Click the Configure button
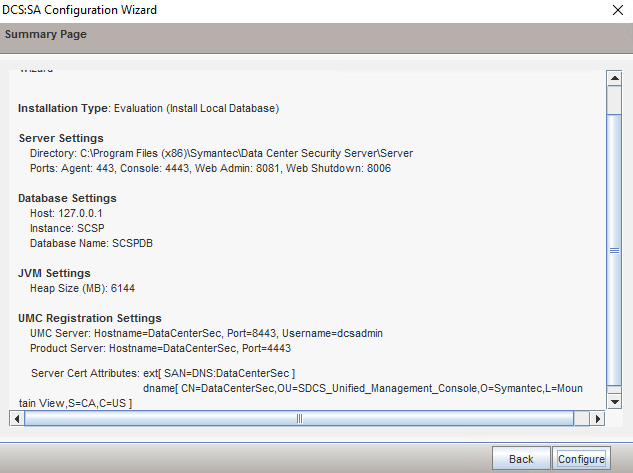The width and height of the screenshot is (633, 473). click(581, 458)
